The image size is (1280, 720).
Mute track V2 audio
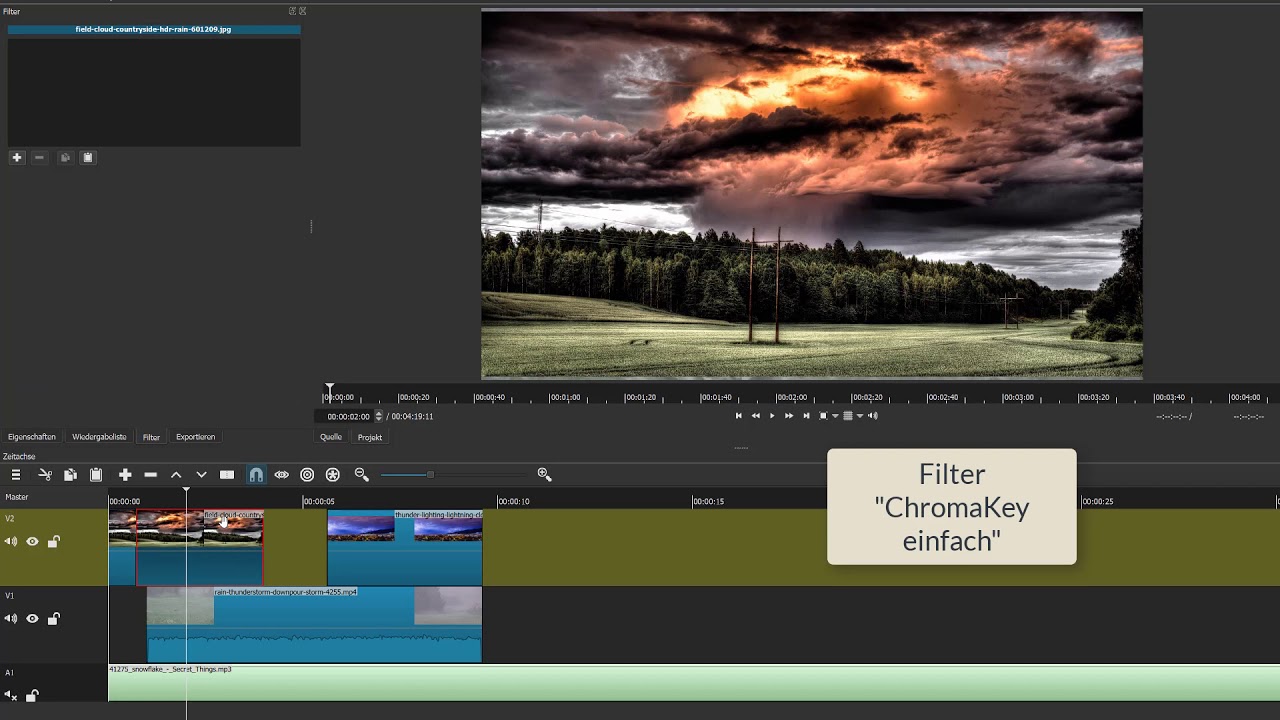[11, 542]
